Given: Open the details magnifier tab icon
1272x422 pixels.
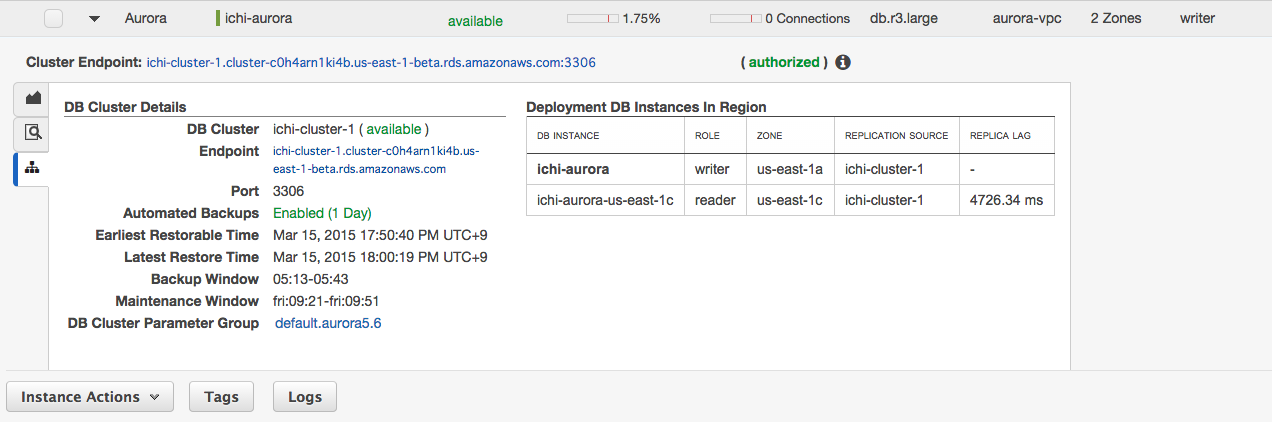Looking at the screenshot, I should pyautogui.click(x=32, y=133).
